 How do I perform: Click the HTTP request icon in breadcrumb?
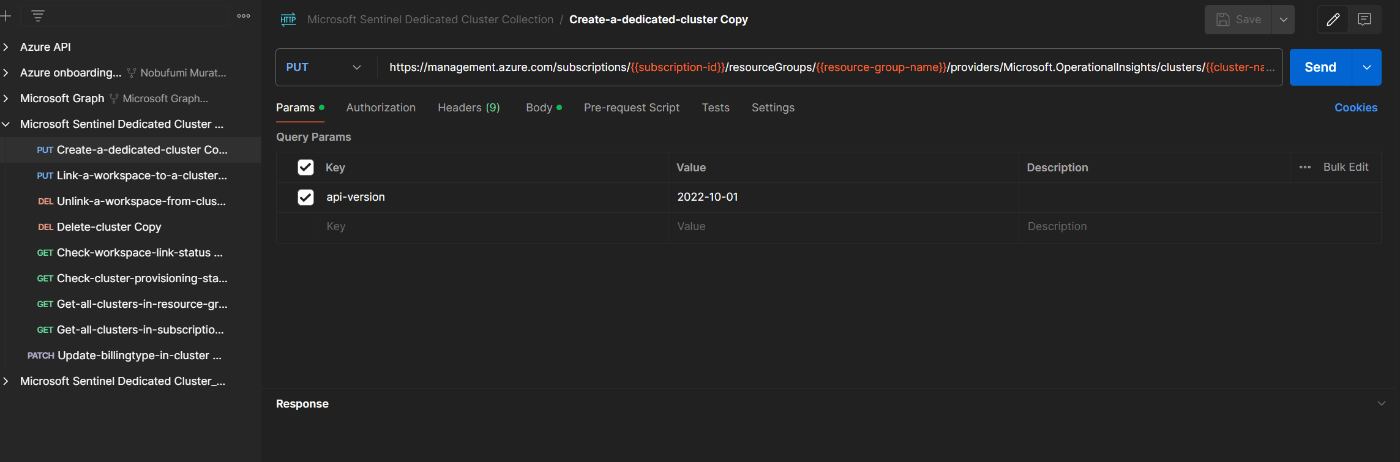[x=289, y=19]
